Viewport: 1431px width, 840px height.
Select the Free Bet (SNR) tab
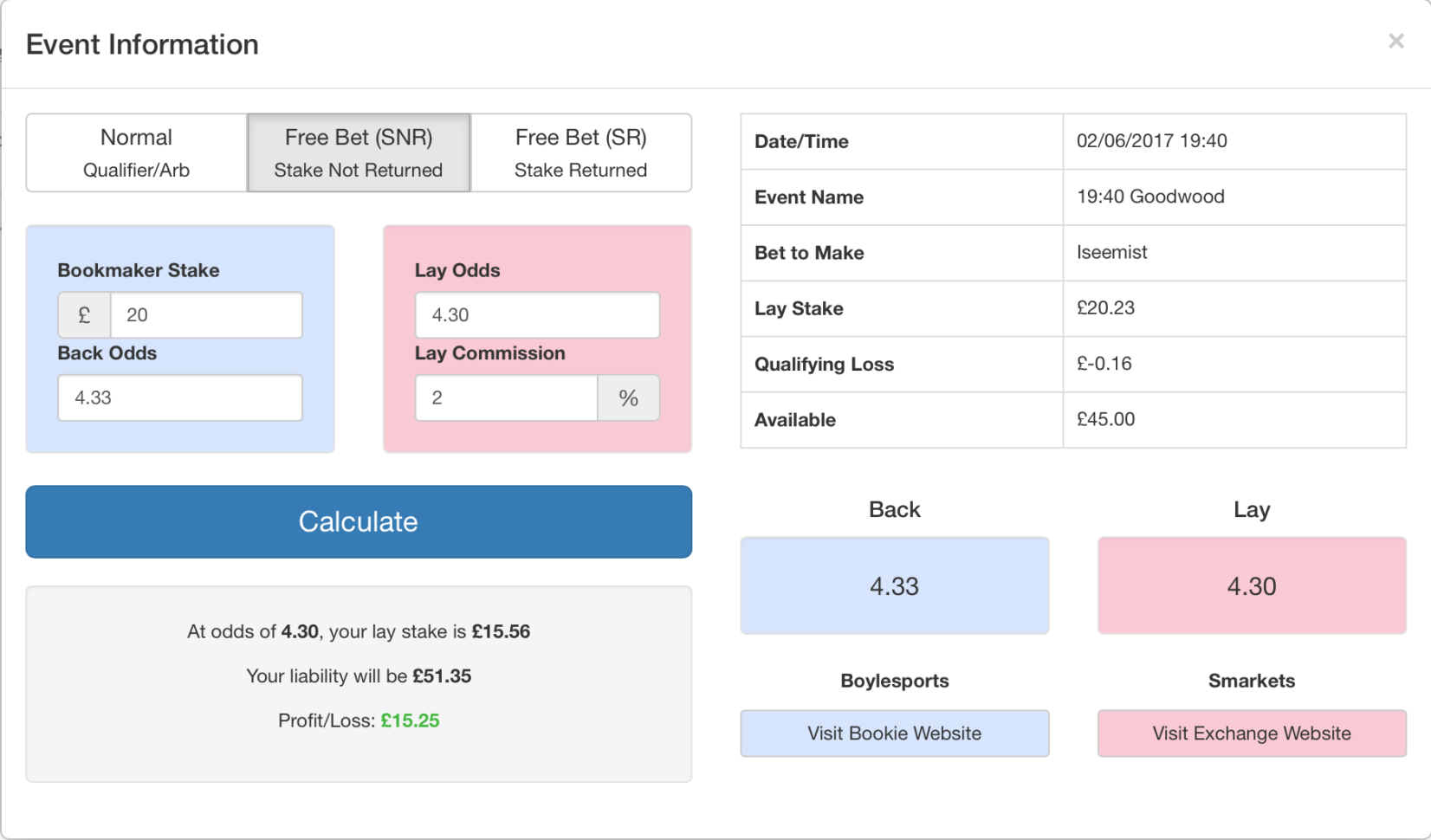tap(358, 152)
